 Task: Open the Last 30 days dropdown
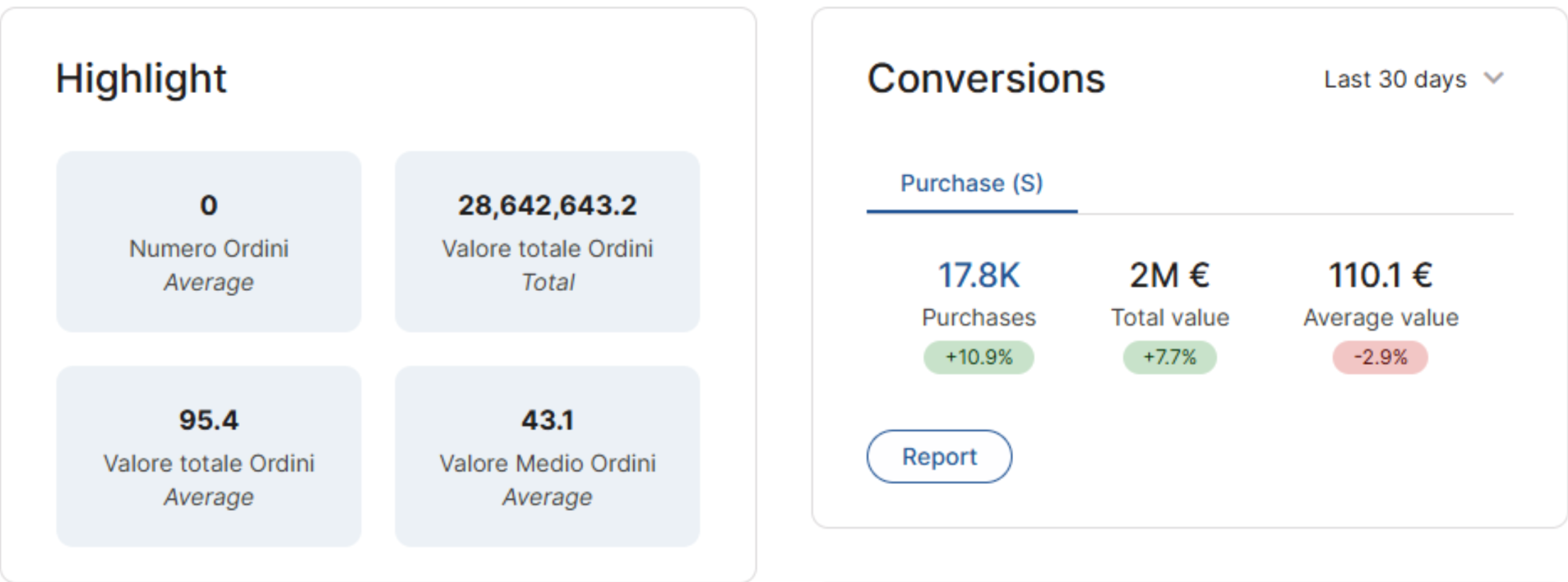point(1413,79)
